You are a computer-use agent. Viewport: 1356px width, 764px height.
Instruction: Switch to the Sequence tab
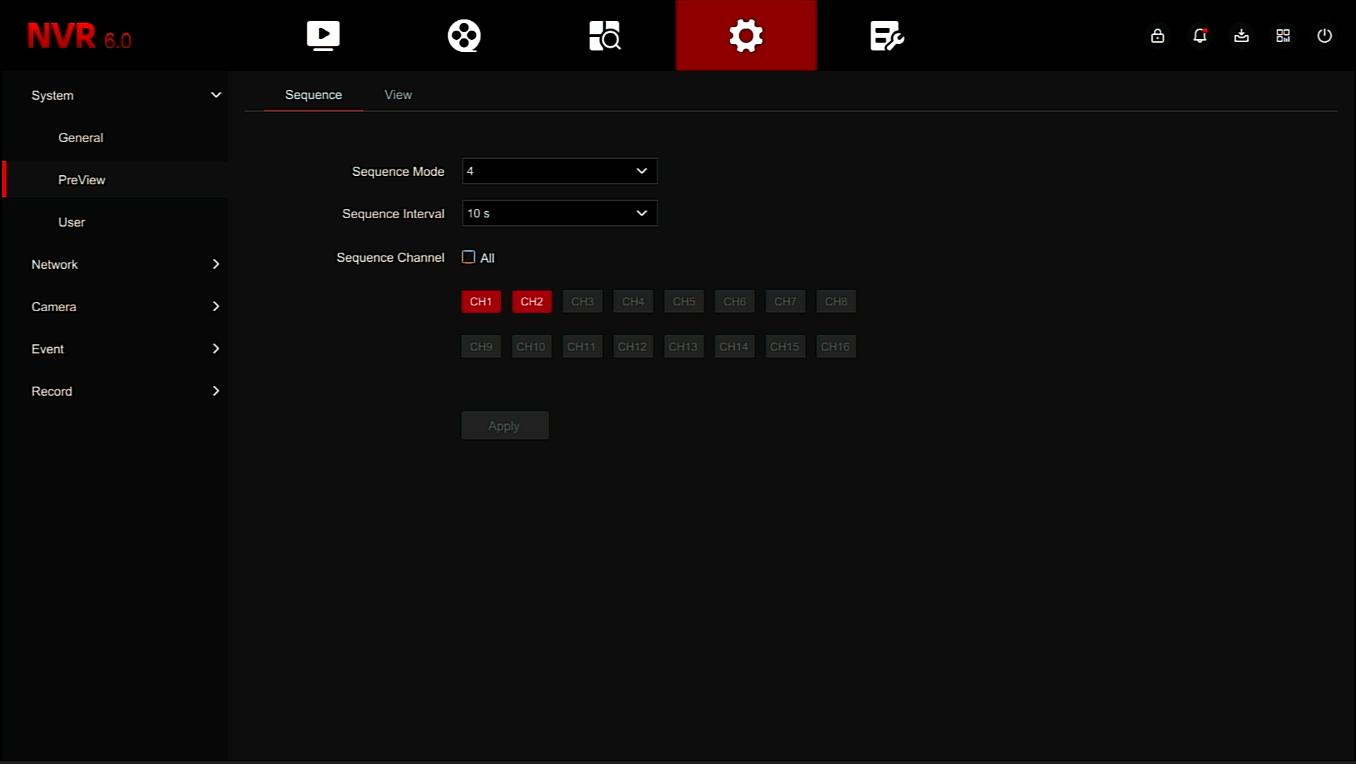313,95
